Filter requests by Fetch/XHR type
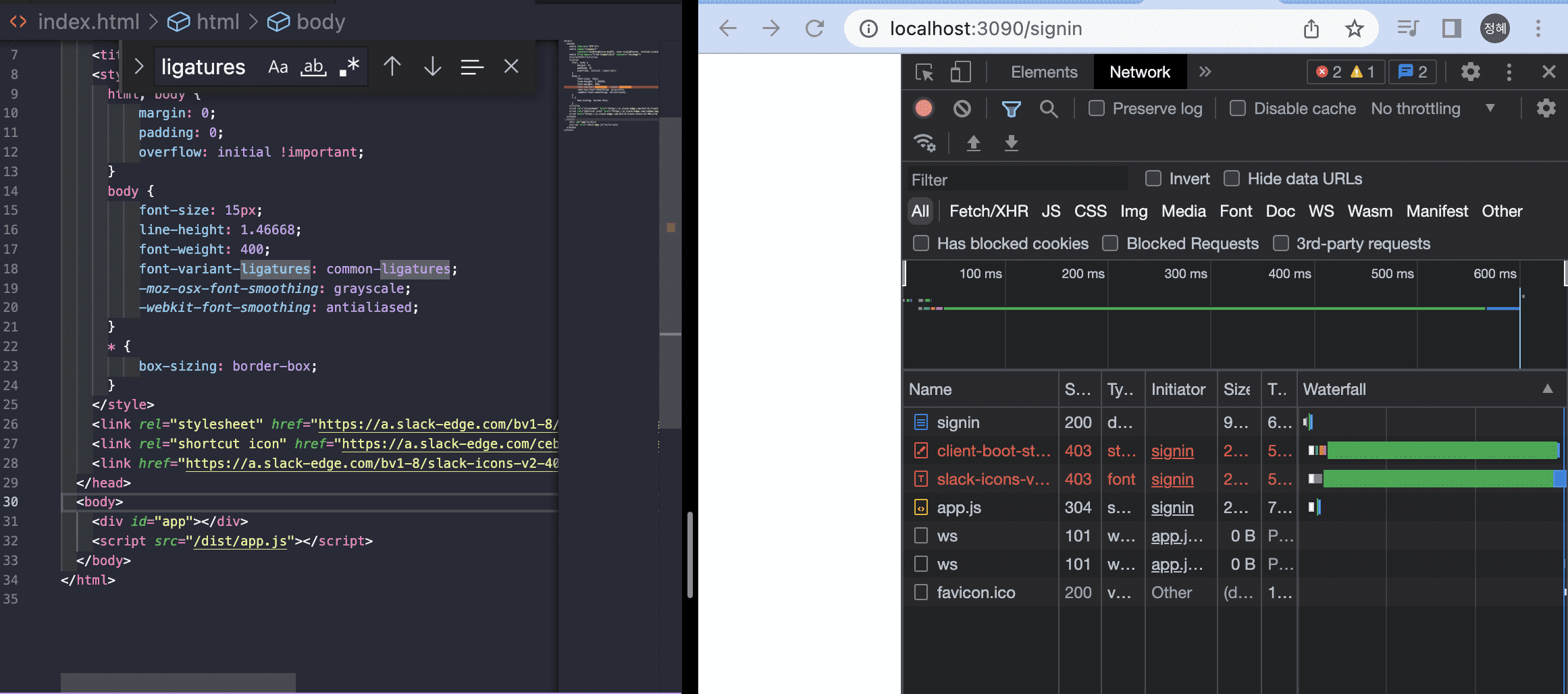 pyautogui.click(x=988, y=211)
